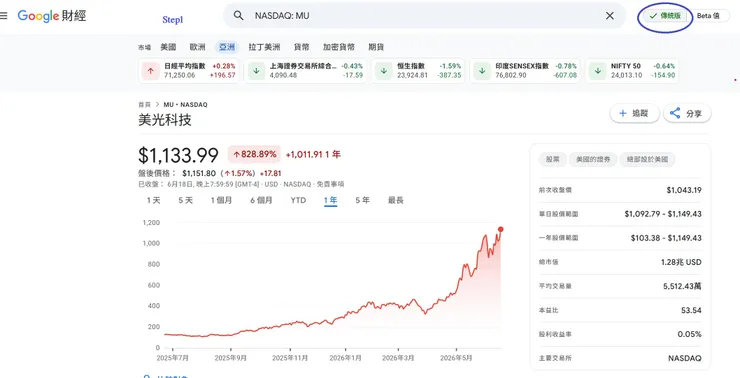Click the share icon next to 分享
The width and height of the screenshot is (740, 378).
[675, 113]
